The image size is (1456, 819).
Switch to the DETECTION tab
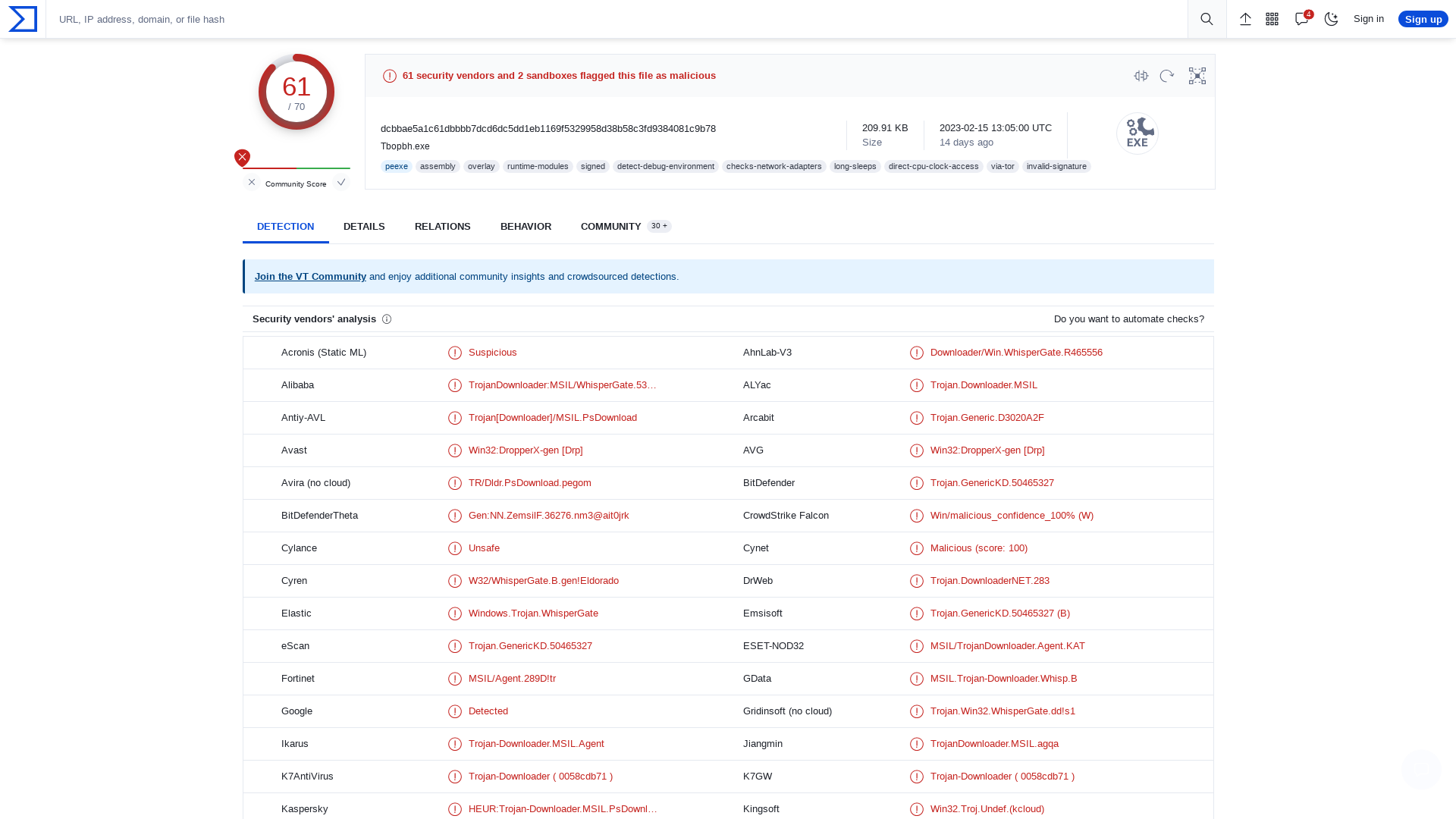click(285, 227)
